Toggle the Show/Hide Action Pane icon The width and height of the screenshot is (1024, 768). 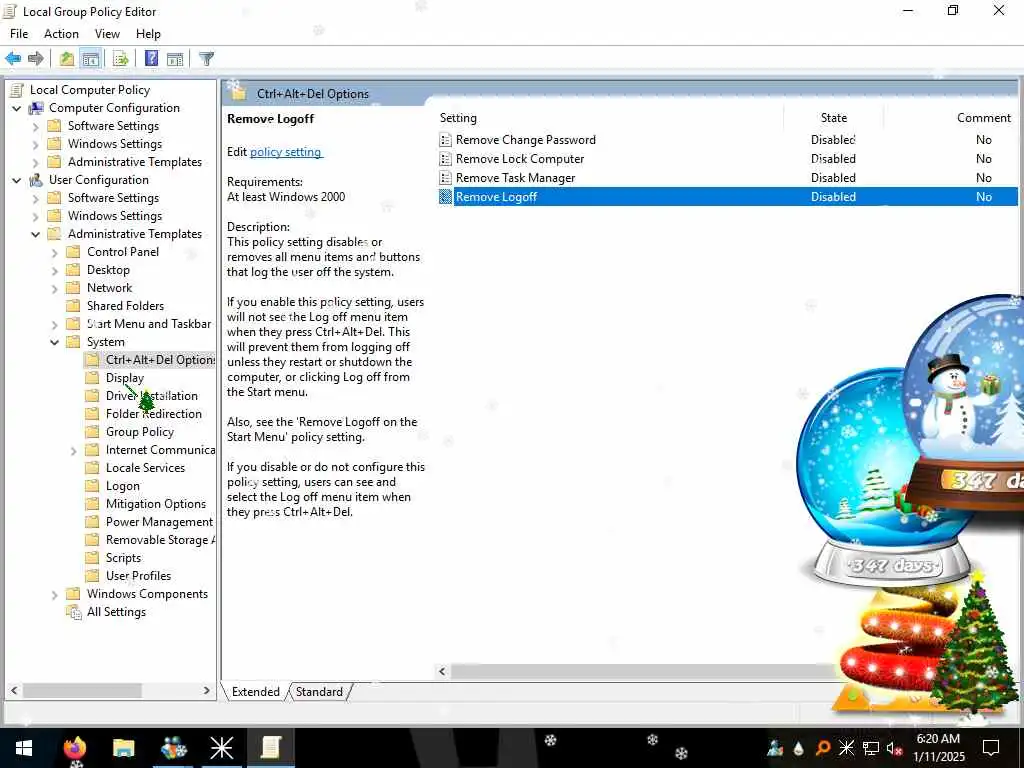click(x=175, y=59)
